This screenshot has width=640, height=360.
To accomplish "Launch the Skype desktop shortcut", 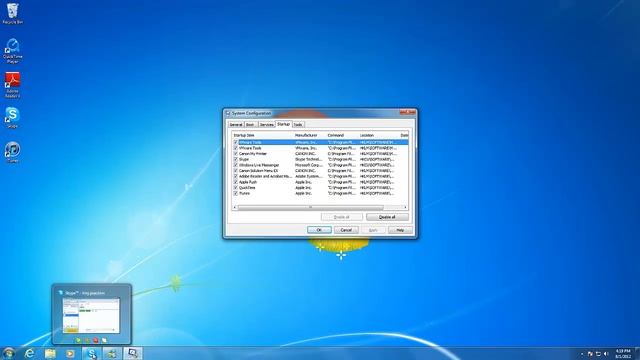I will click(x=13, y=118).
